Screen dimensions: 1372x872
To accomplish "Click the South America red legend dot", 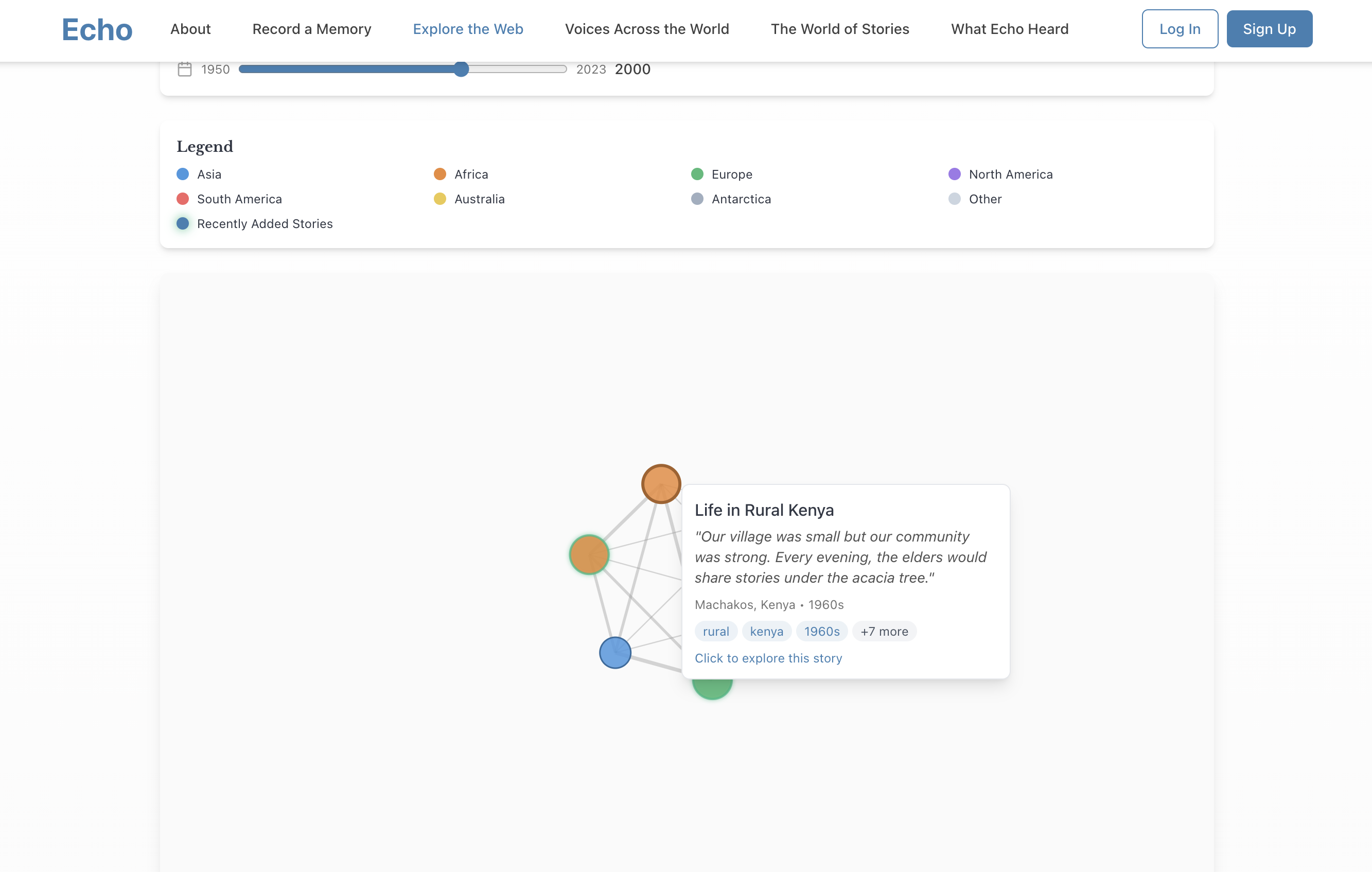I will [x=183, y=199].
